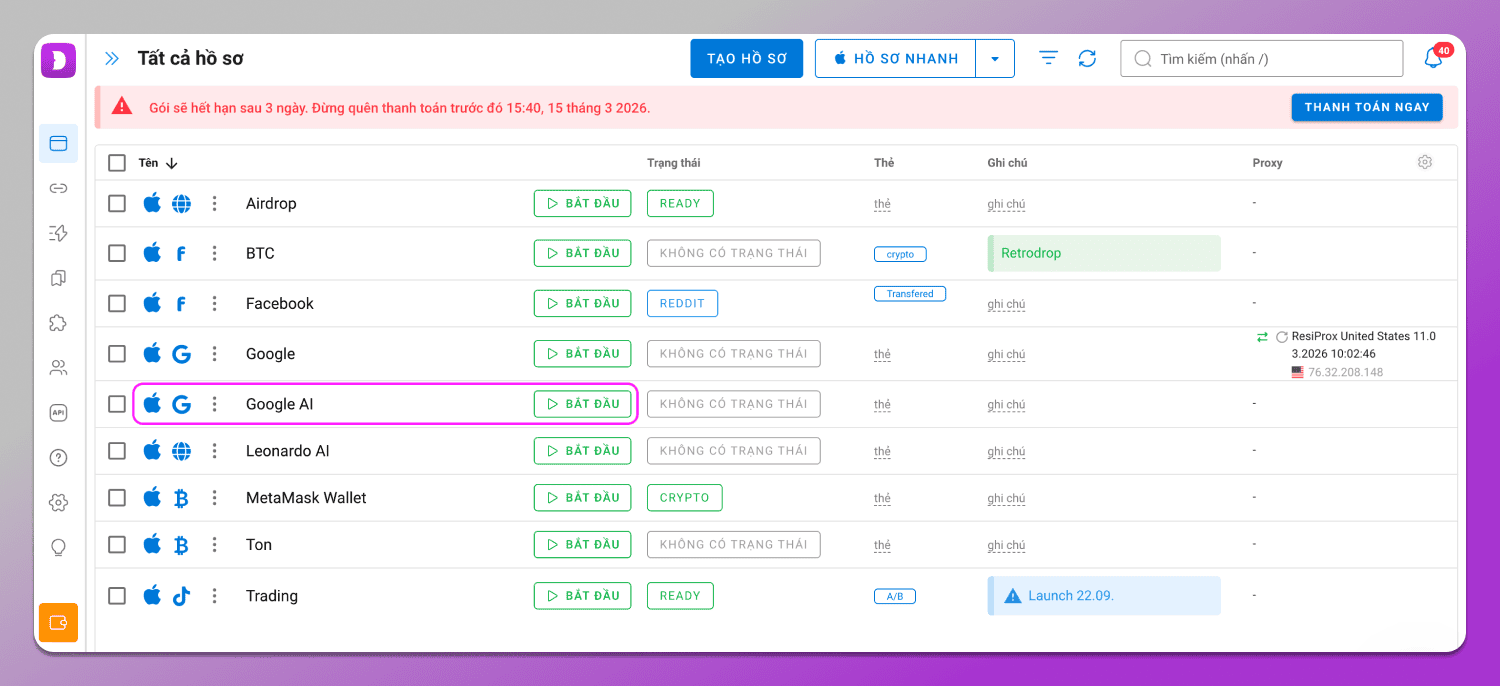Click the ghi chú note for Airdrop
Viewport: 1500px width, 686px height.
tap(1006, 204)
